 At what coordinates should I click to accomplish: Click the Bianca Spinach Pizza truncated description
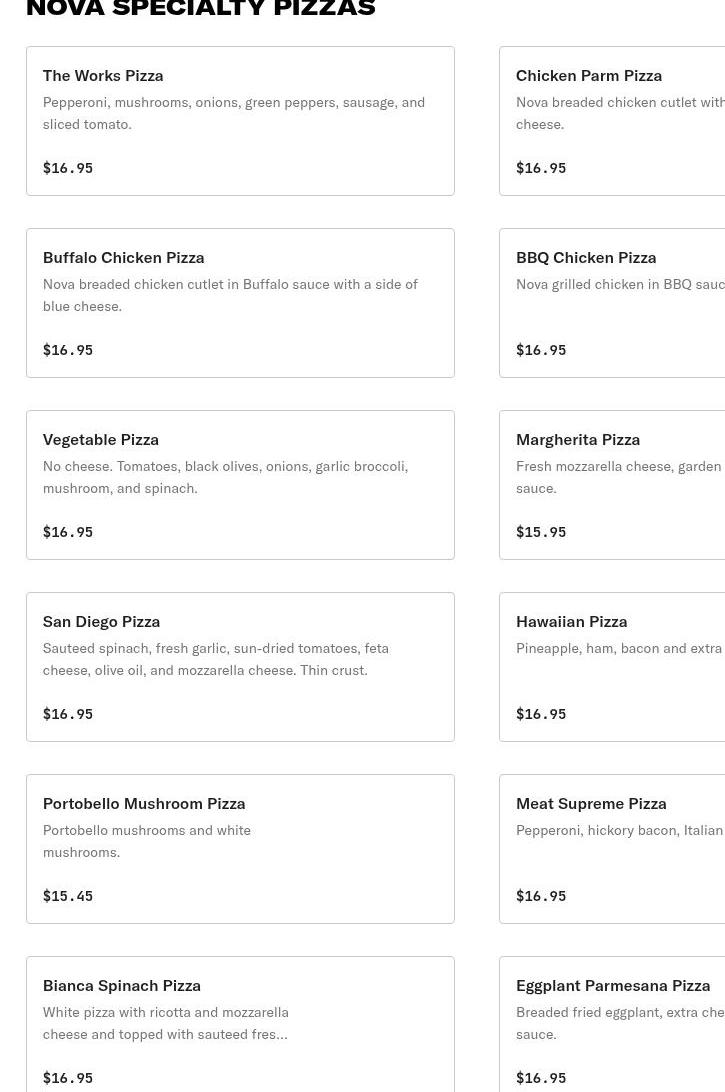[165, 1023]
